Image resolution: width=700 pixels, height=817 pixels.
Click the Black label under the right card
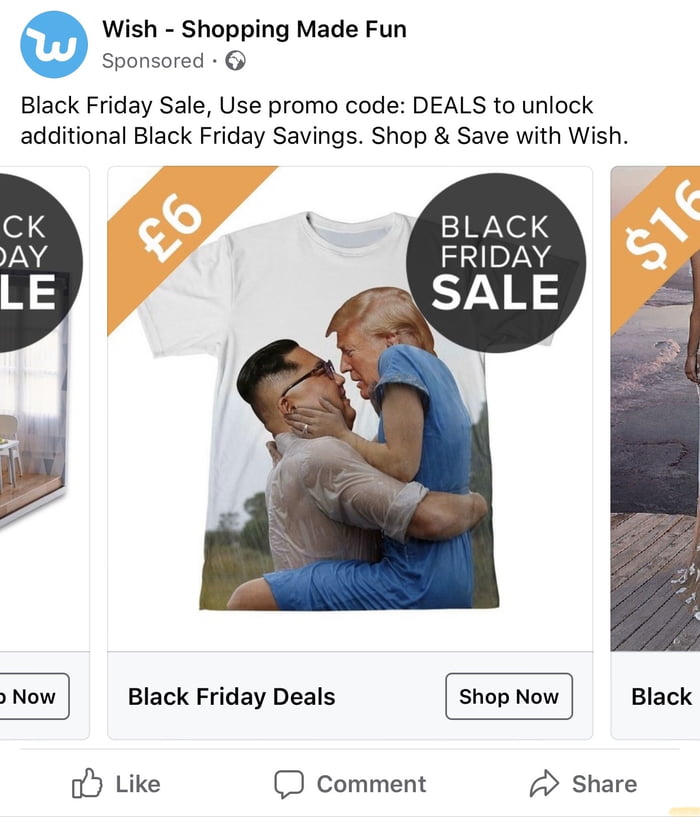(662, 697)
